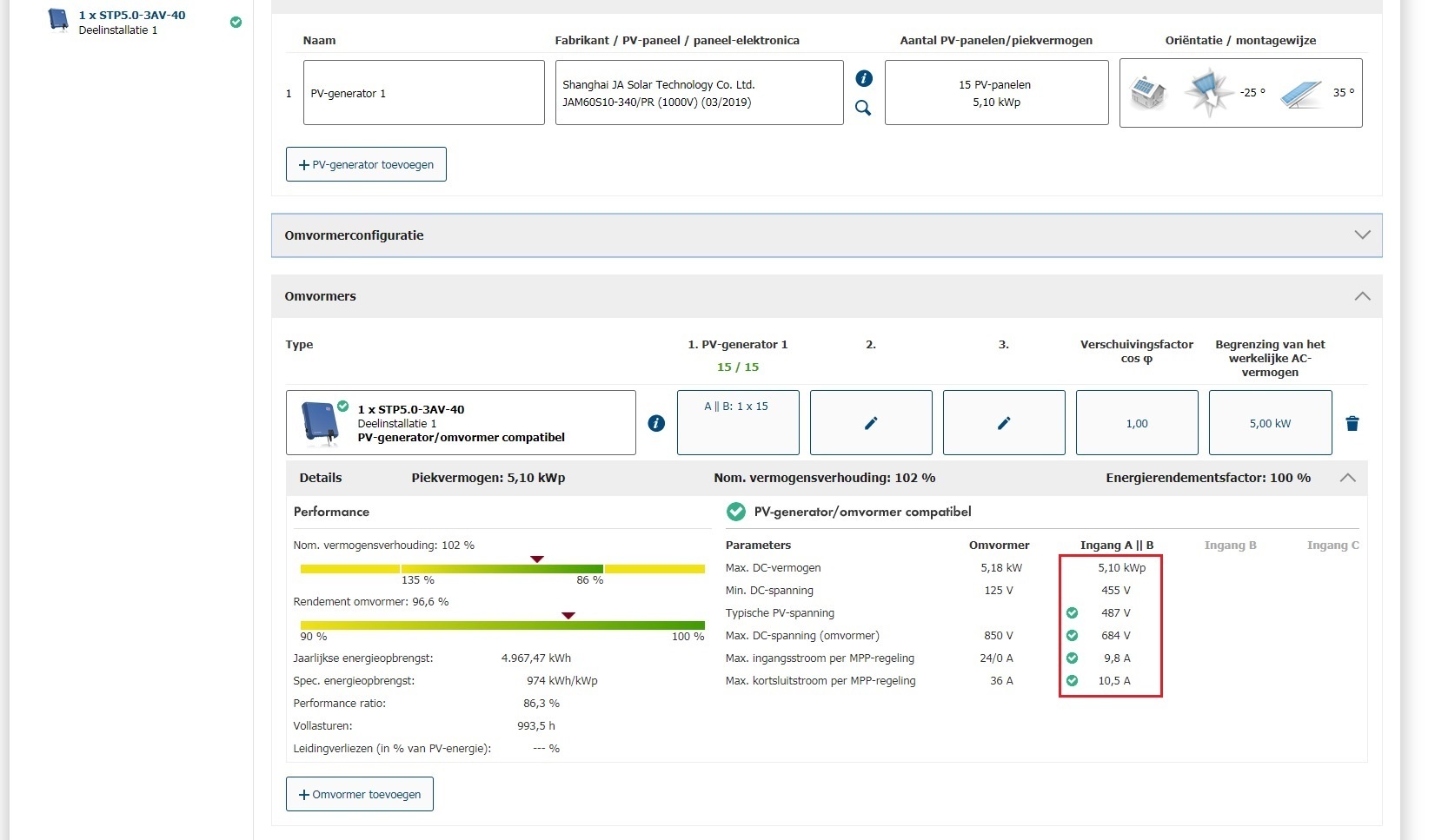Edit PV-generator slot 2 pencil icon

click(x=871, y=423)
